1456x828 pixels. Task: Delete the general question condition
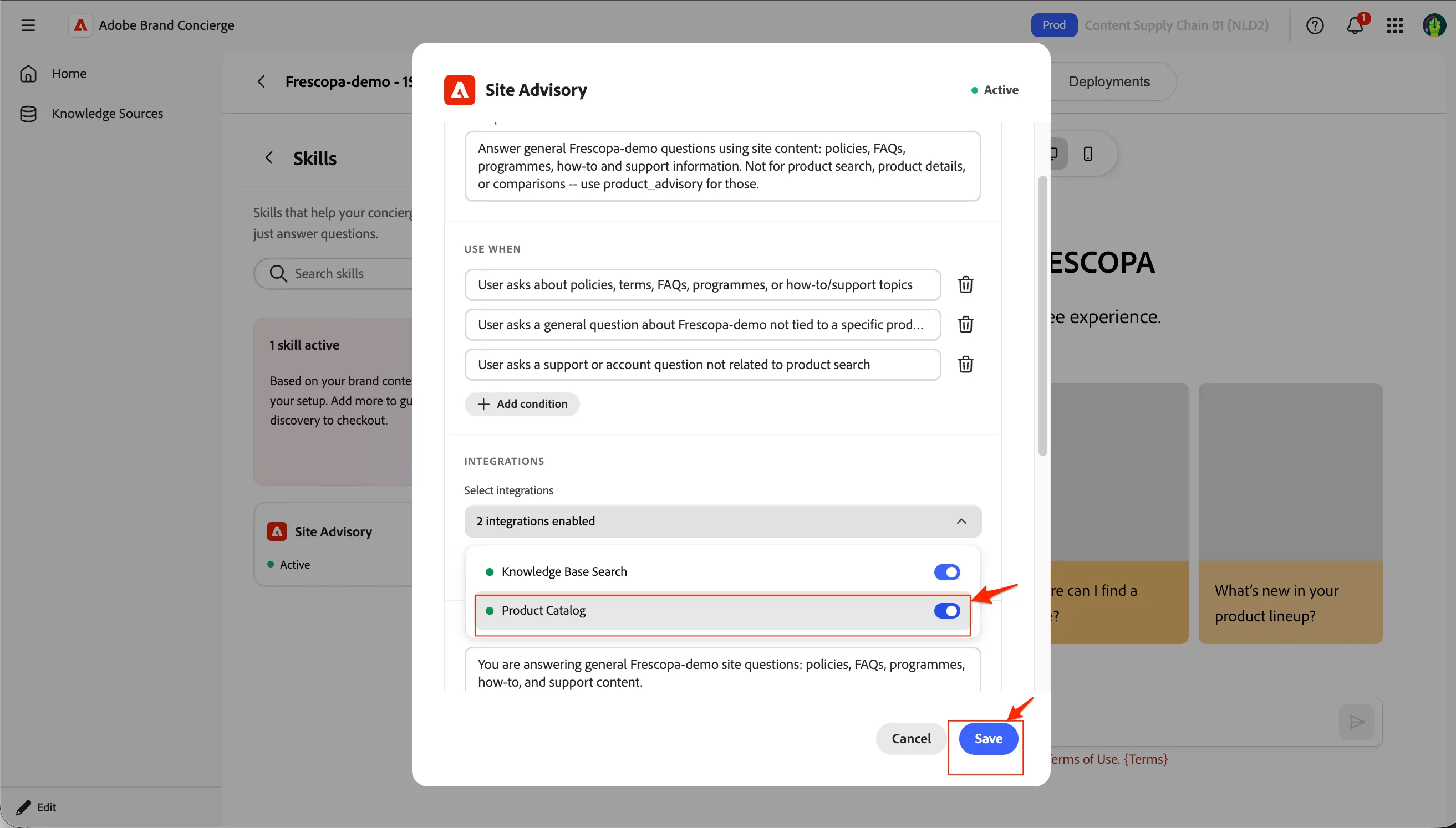pyautogui.click(x=965, y=324)
